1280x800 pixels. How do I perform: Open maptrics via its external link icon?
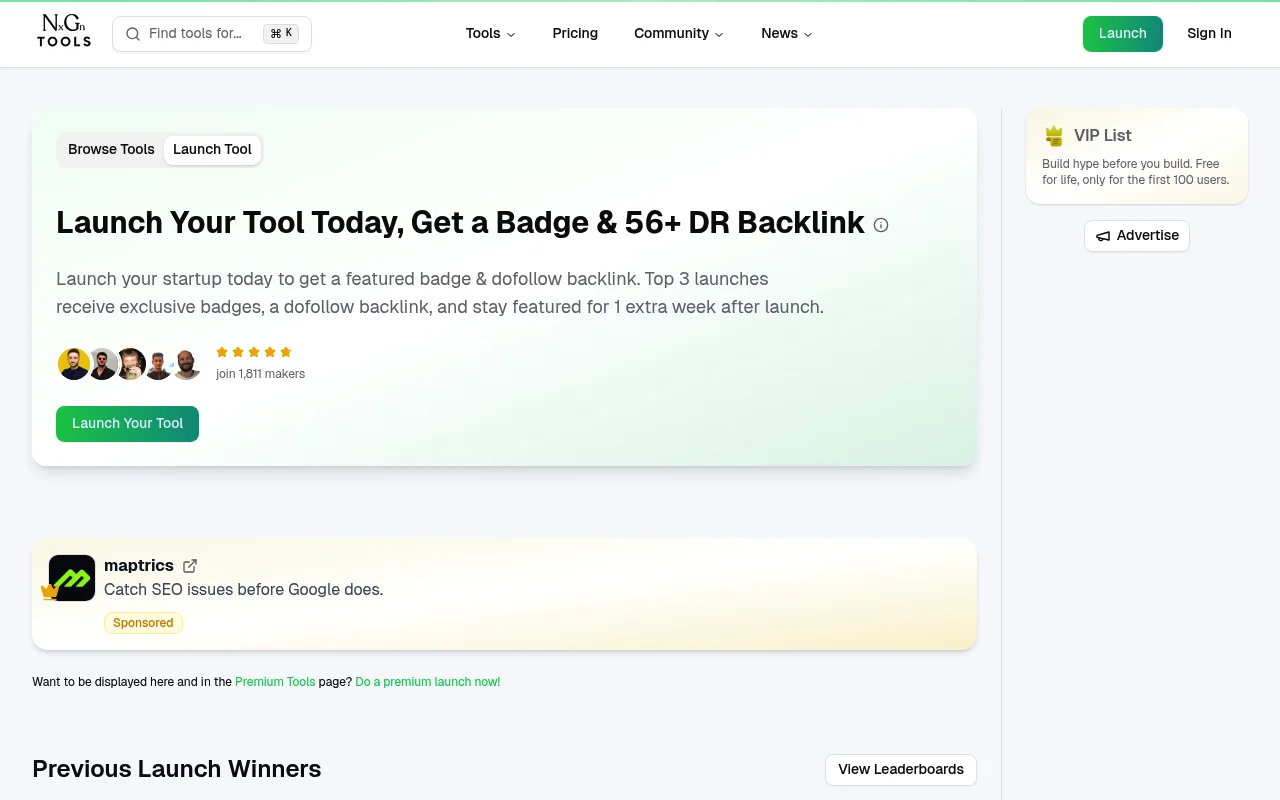pyautogui.click(x=190, y=565)
